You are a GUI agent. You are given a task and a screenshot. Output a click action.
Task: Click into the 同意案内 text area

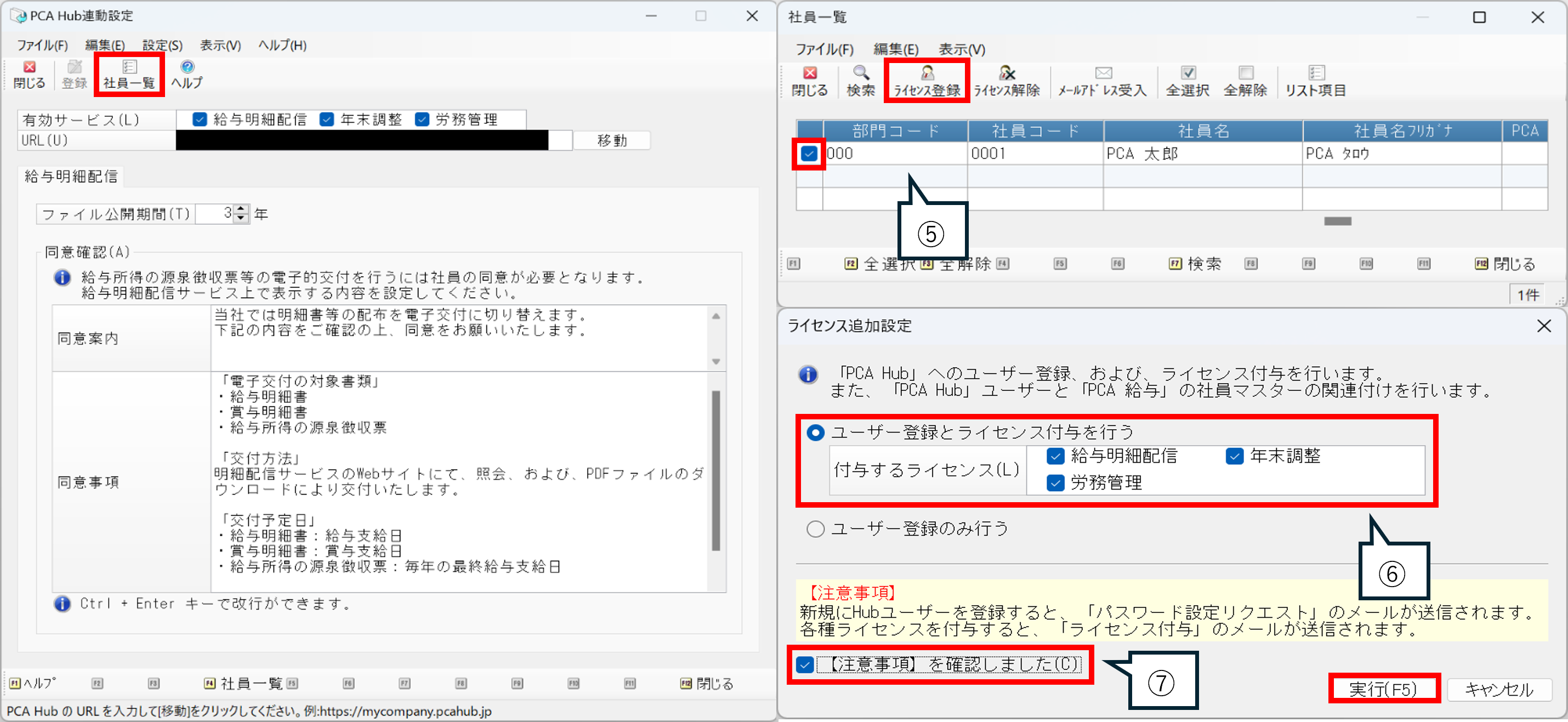click(x=459, y=338)
